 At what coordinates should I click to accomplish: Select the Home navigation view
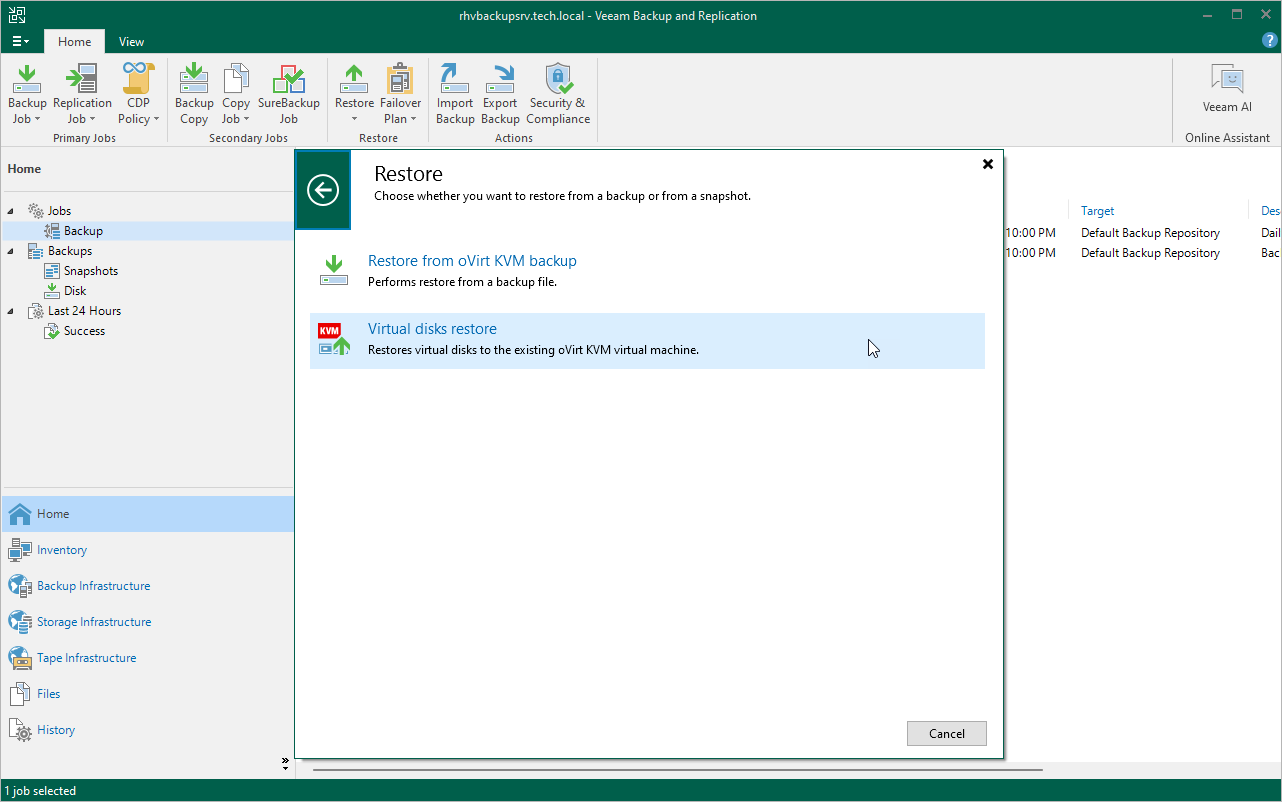[147, 514]
